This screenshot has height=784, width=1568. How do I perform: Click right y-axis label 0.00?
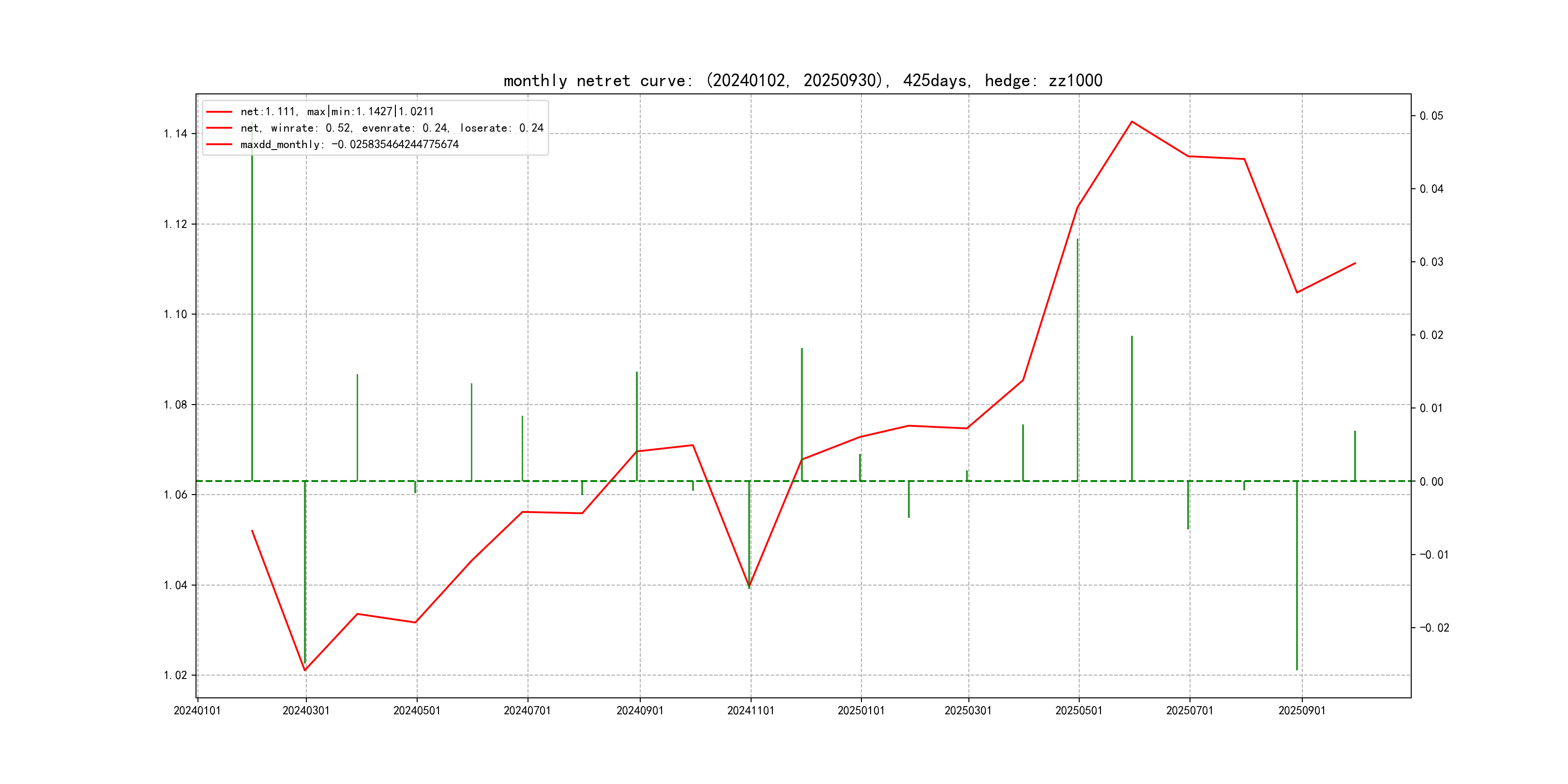1431,482
